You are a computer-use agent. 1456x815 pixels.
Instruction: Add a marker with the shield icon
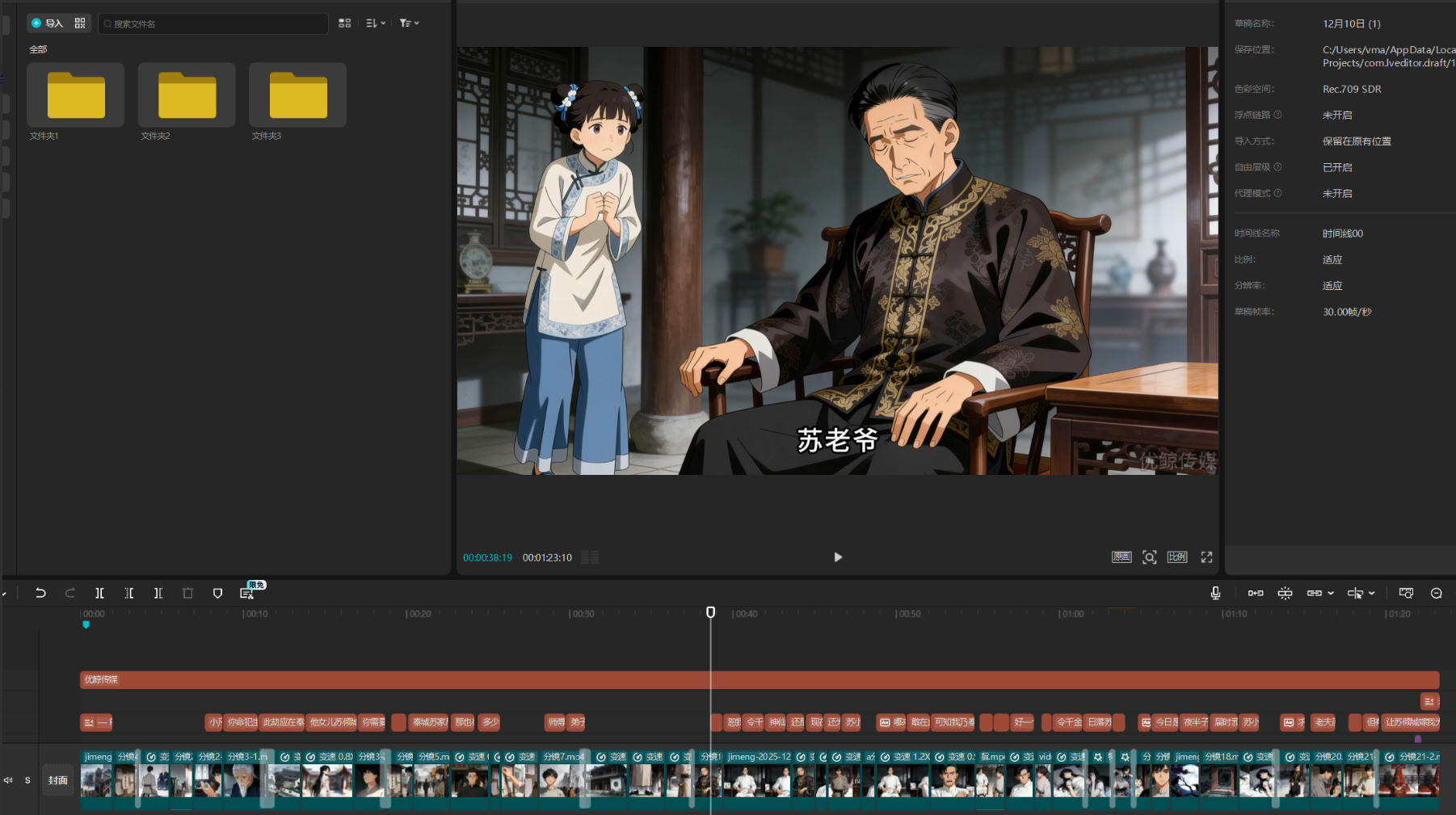point(217,593)
